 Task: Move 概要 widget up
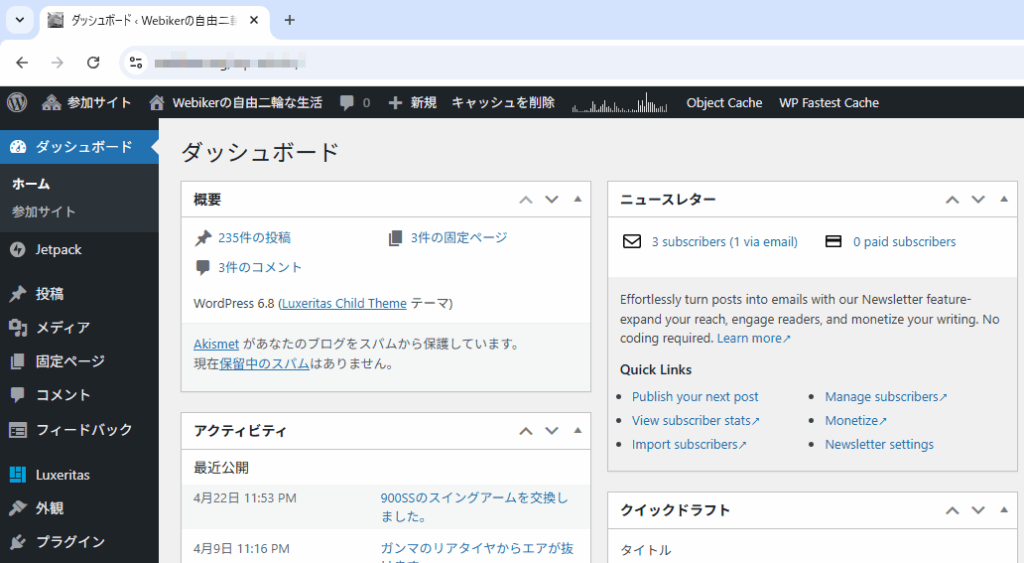point(526,200)
